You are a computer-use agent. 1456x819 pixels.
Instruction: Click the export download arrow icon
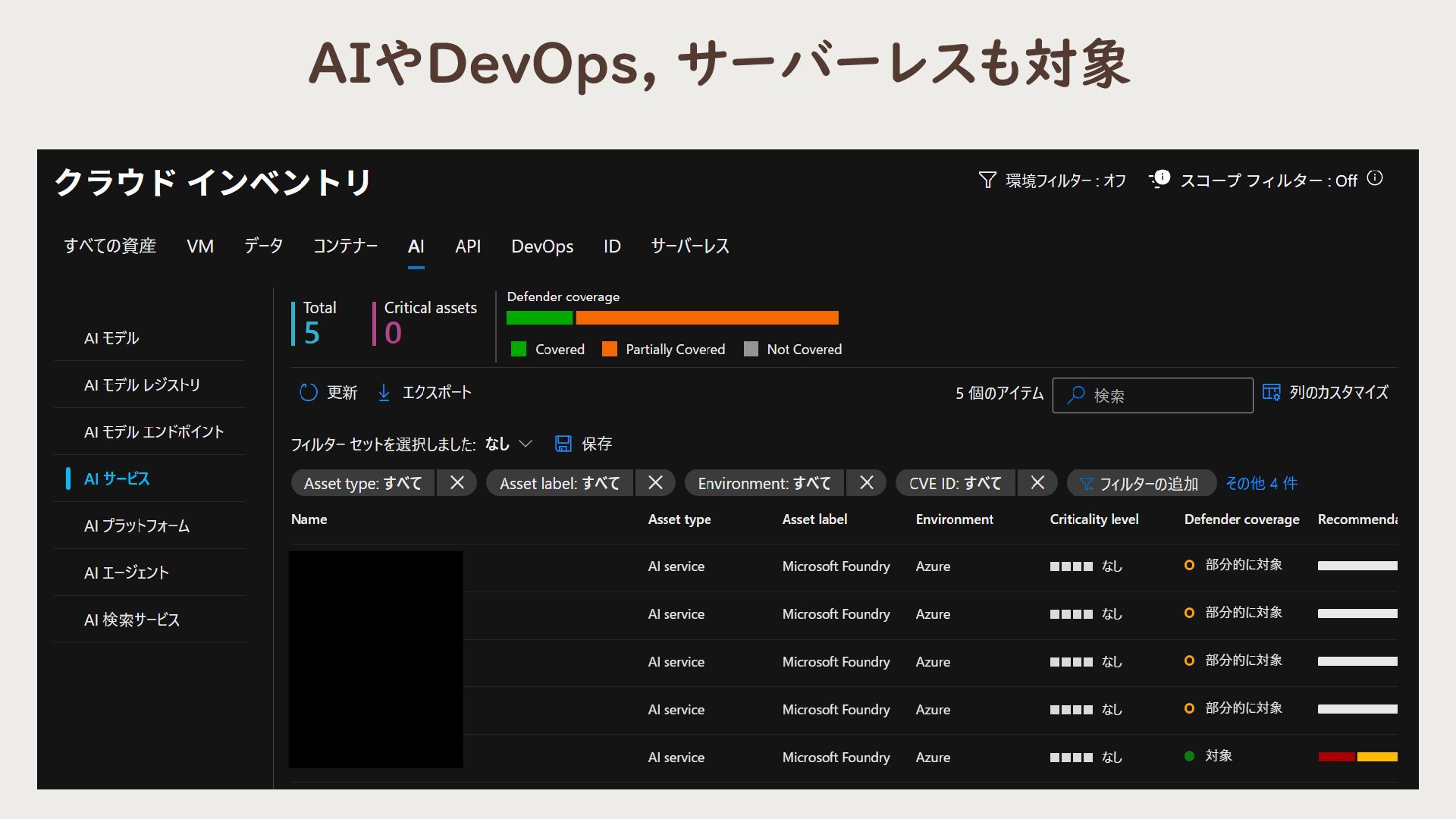coord(384,392)
